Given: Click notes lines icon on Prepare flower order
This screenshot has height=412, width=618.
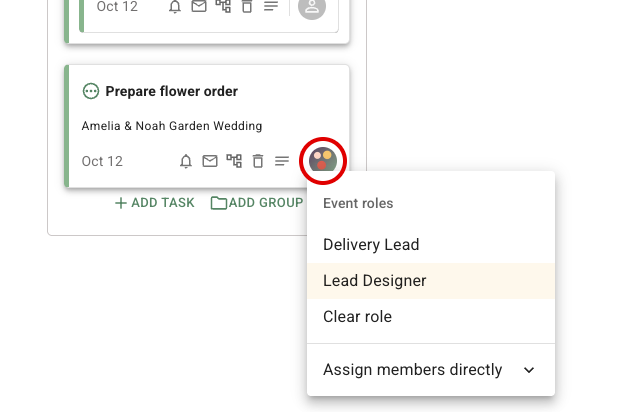Looking at the screenshot, I should click(x=282, y=161).
